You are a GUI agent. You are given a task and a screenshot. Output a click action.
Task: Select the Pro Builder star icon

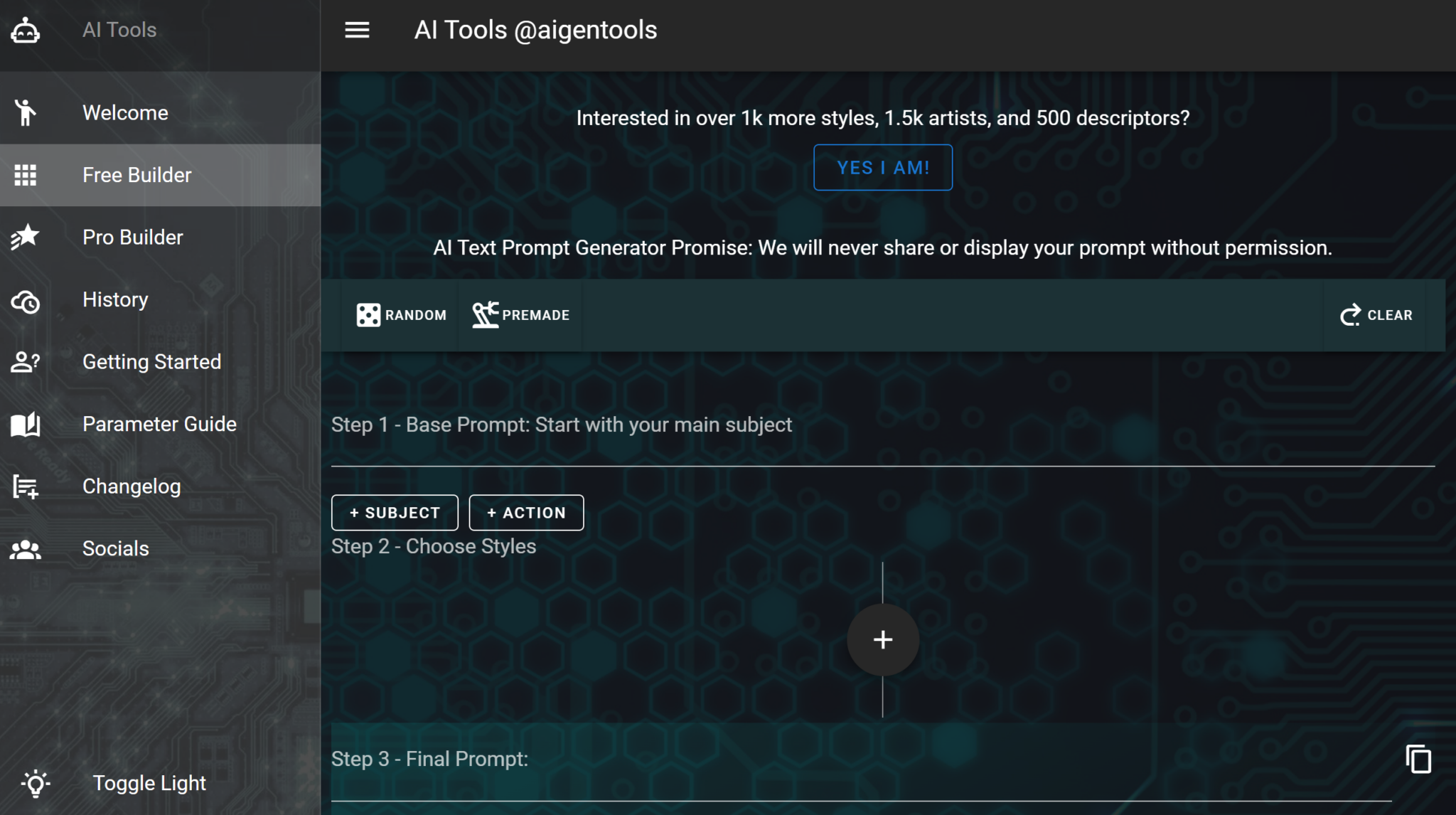pos(25,237)
